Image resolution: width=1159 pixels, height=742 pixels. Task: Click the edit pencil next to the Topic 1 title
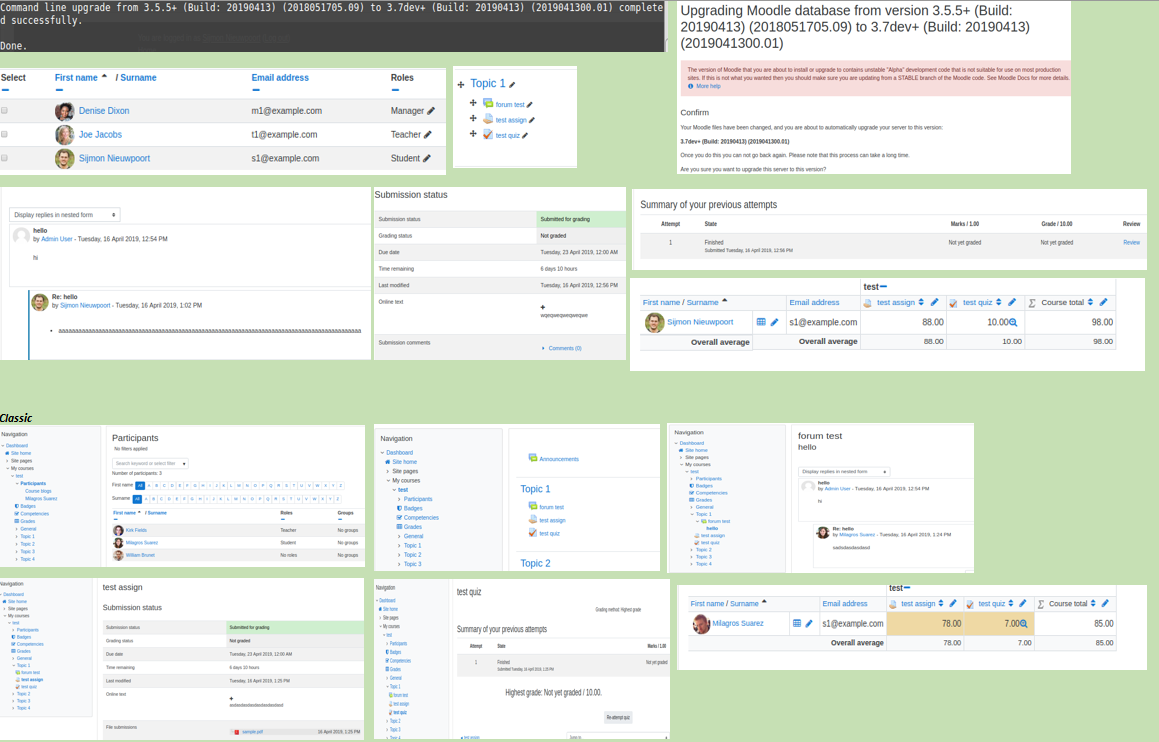[x=512, y=84]
